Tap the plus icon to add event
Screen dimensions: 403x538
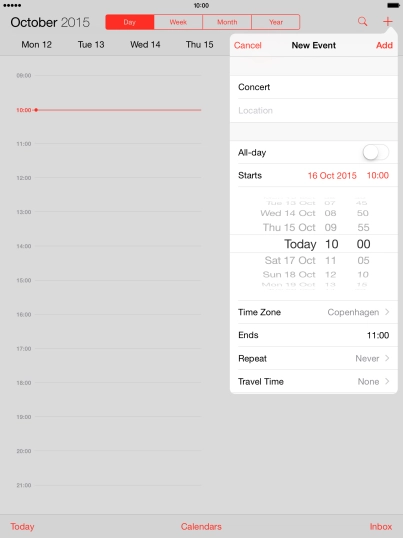(x=388, y=21)
